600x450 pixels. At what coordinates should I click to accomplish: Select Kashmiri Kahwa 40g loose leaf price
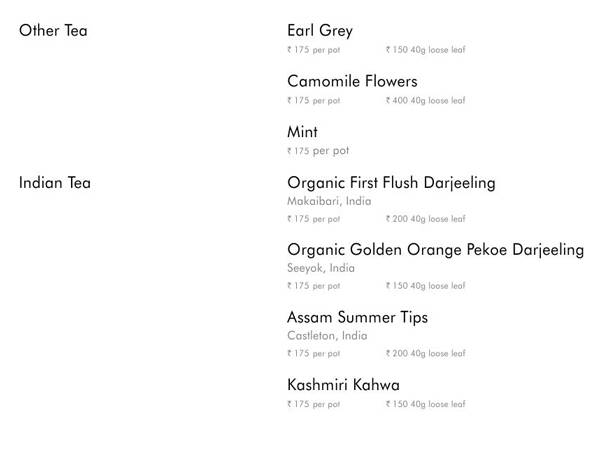coord(425,404)
